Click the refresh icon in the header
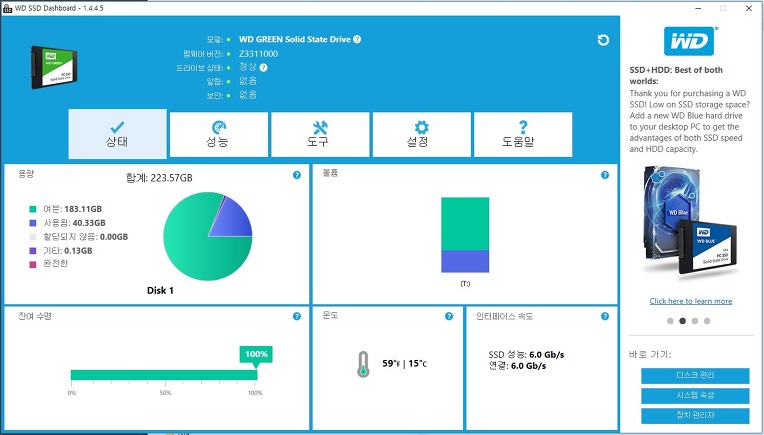Image resolution: width=764 pixels, height=435 pixels. 603,40
